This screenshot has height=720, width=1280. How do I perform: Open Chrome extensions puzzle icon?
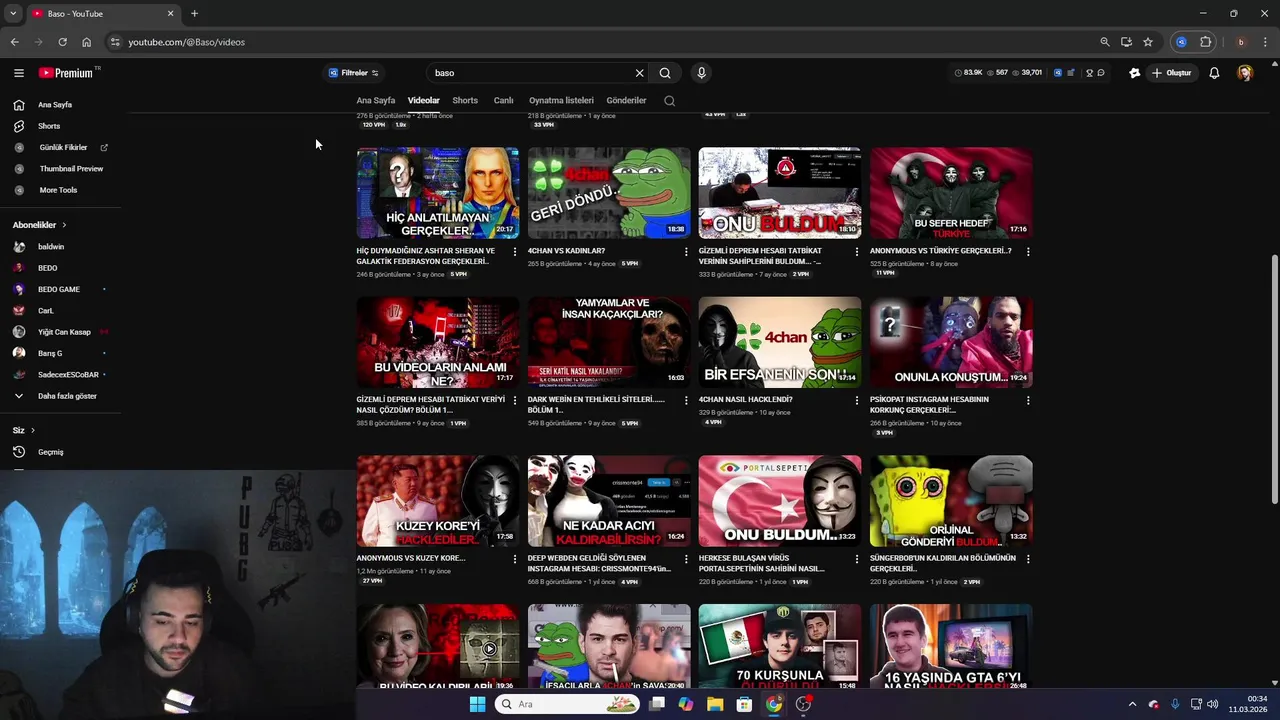click(x=1206, y=42)
